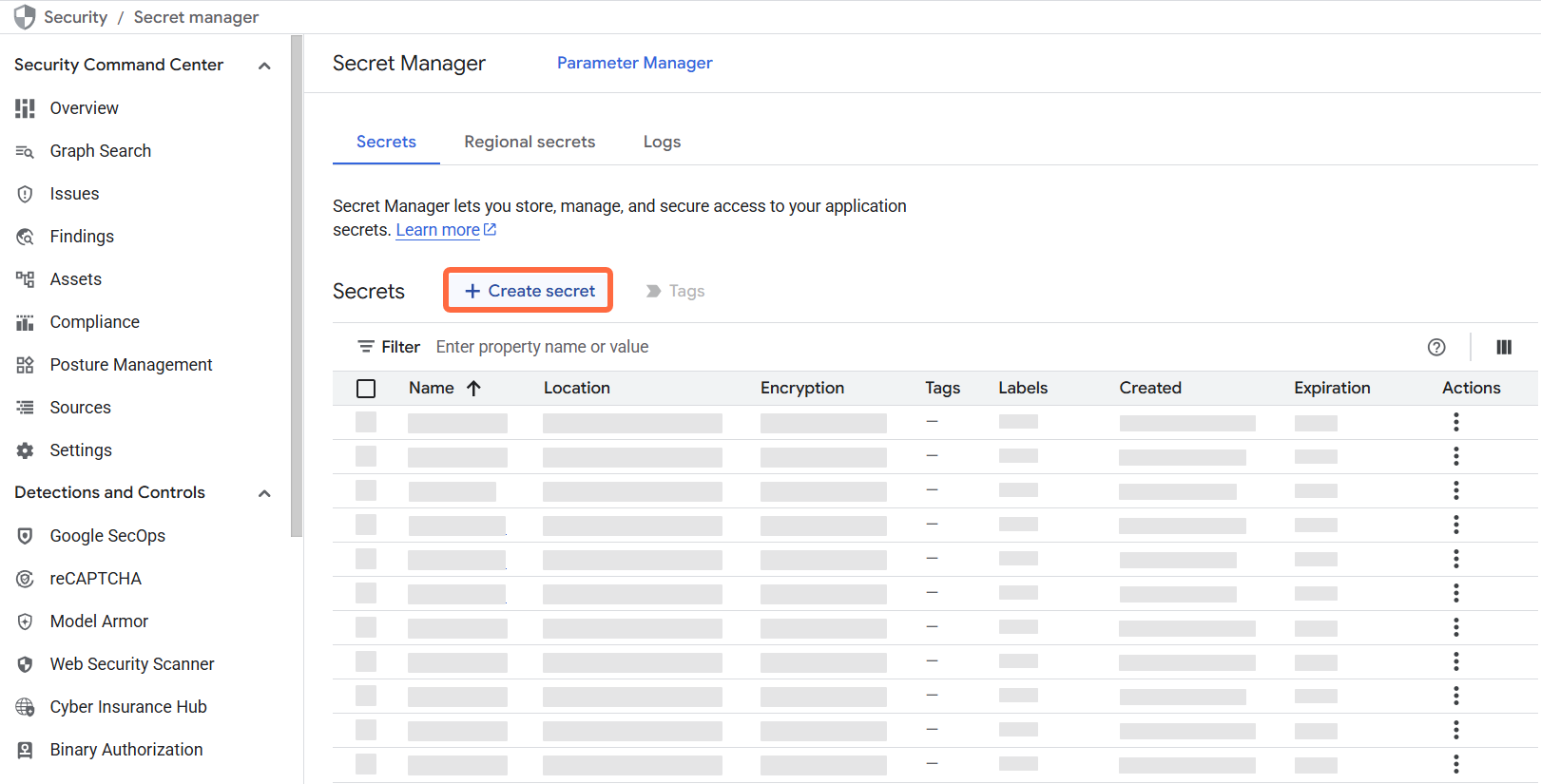Open Posture Management page
The height and width of the screenshot is (784, 1541).
pos(131,365)
